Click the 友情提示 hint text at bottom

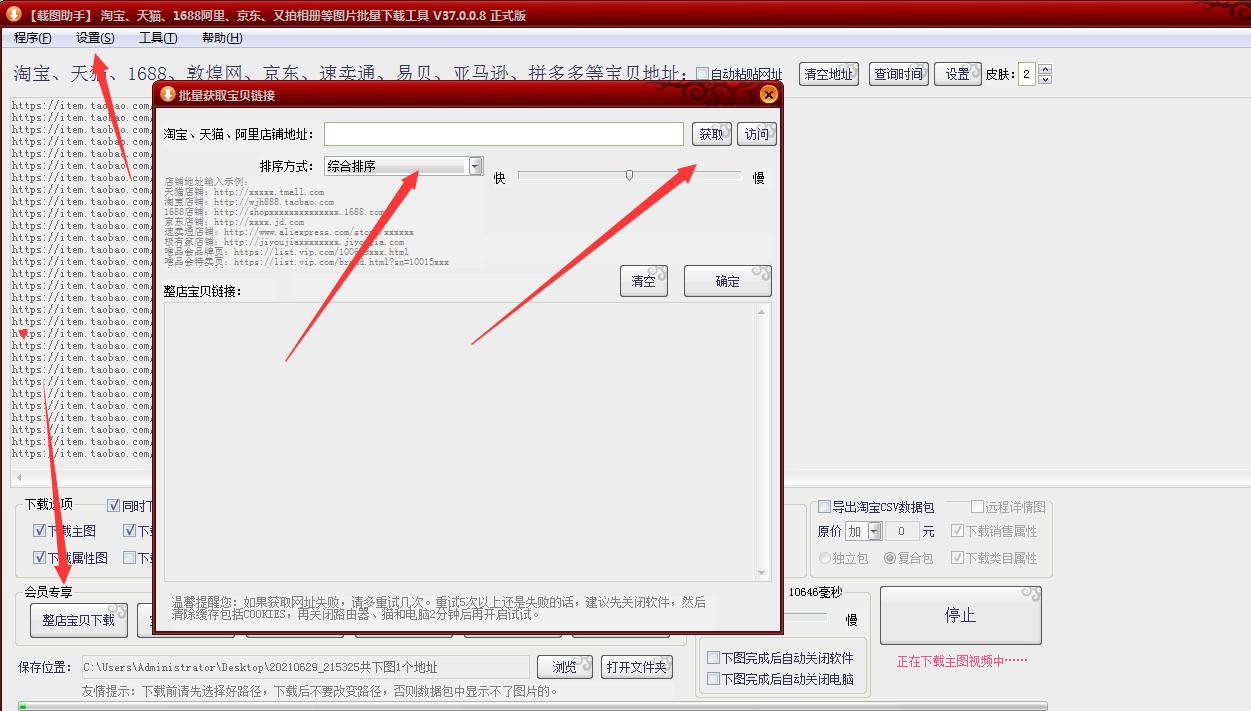(320, 691)
